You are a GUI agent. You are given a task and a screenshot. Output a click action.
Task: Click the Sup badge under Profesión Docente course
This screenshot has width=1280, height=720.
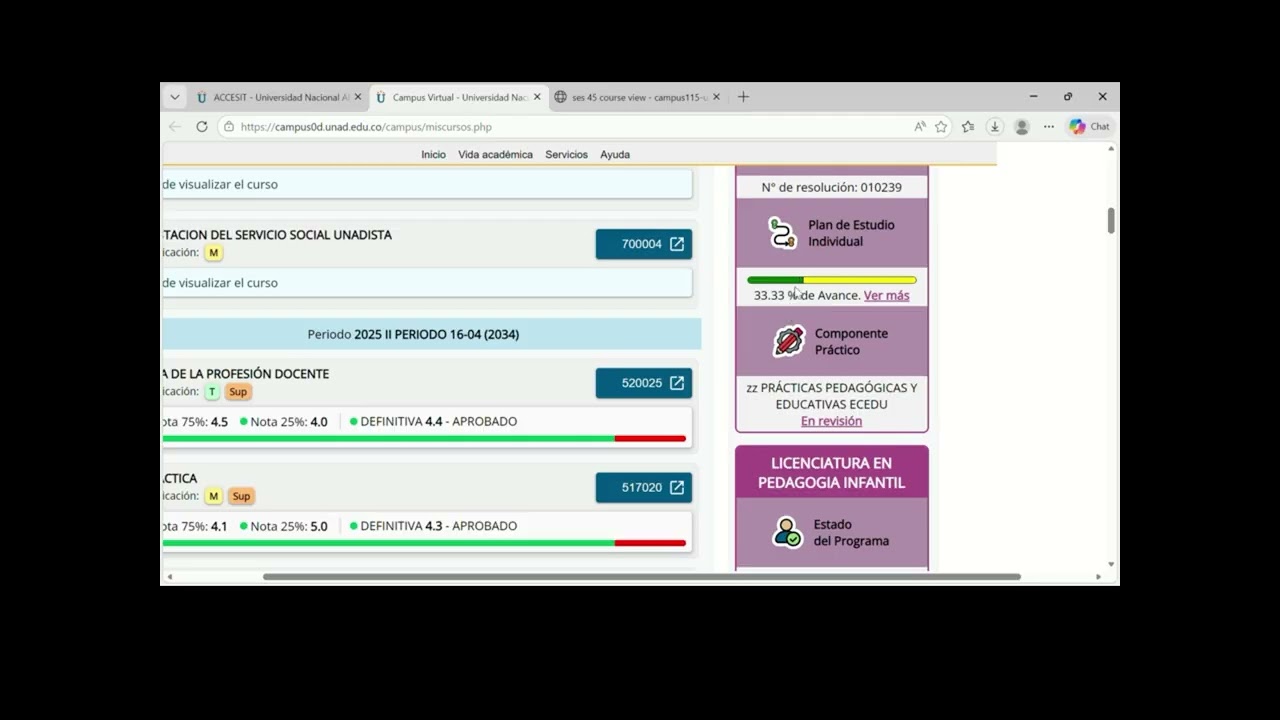click(238, 392)
